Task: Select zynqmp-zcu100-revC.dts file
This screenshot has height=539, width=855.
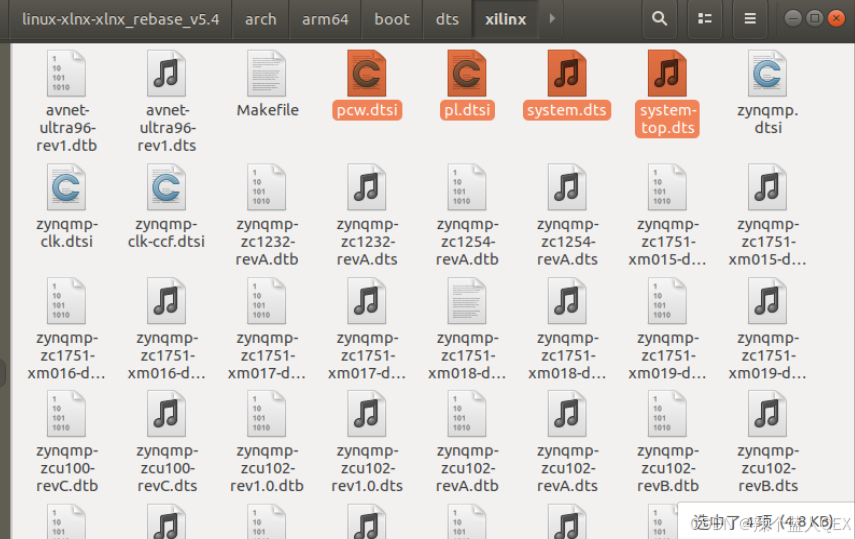Action: click(167, 442)
